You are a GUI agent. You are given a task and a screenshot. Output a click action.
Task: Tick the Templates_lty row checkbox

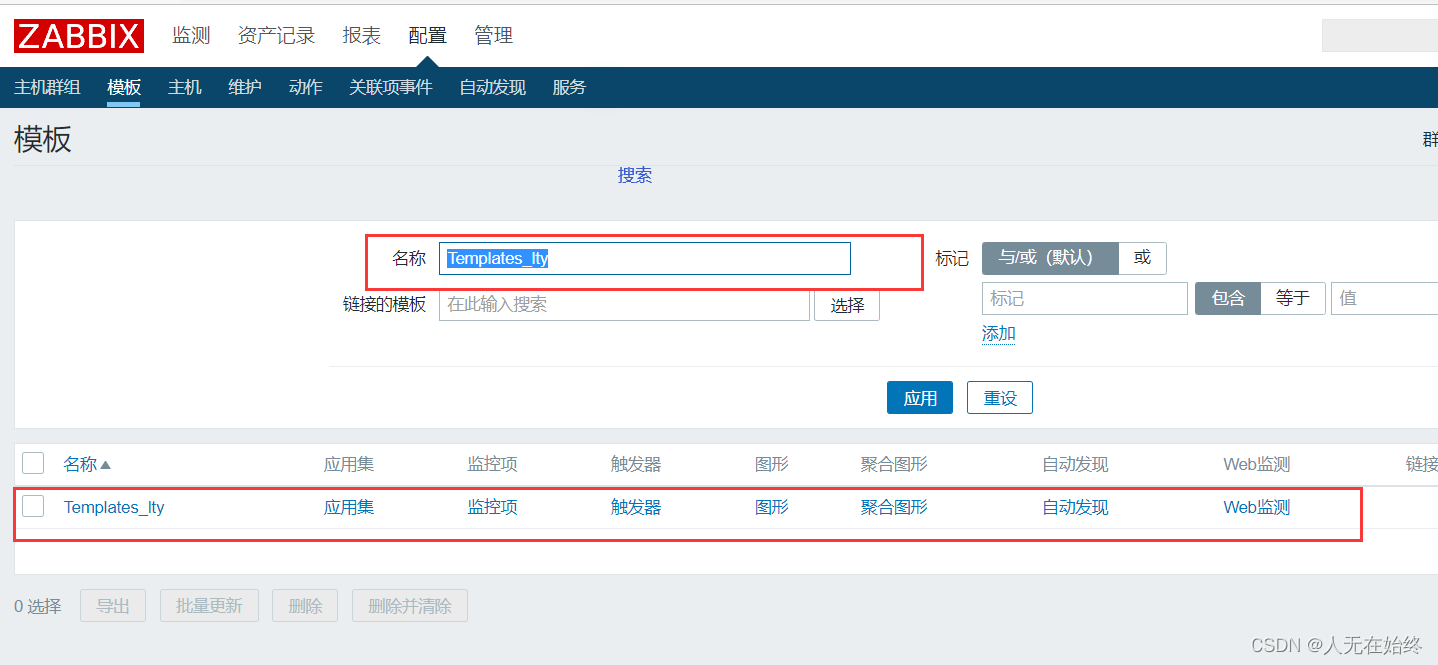click(x=33, y=506)
